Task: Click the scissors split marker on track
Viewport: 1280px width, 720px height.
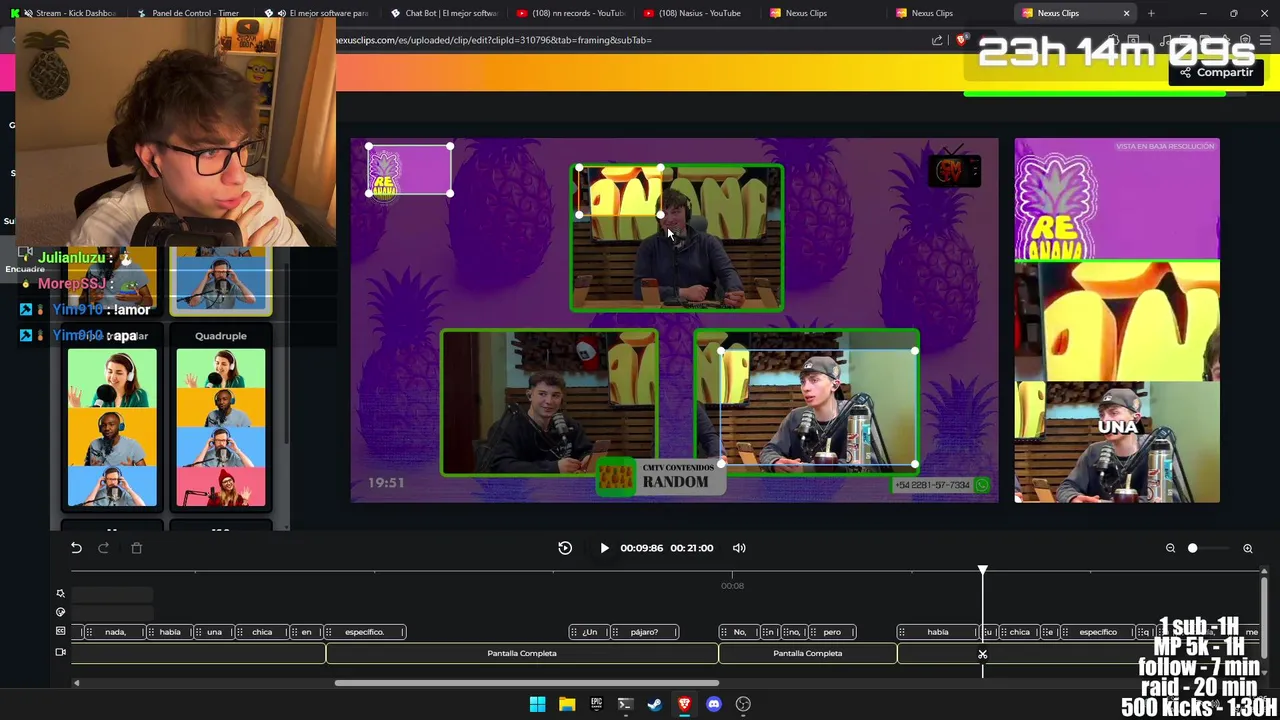Action: (982, 654)
